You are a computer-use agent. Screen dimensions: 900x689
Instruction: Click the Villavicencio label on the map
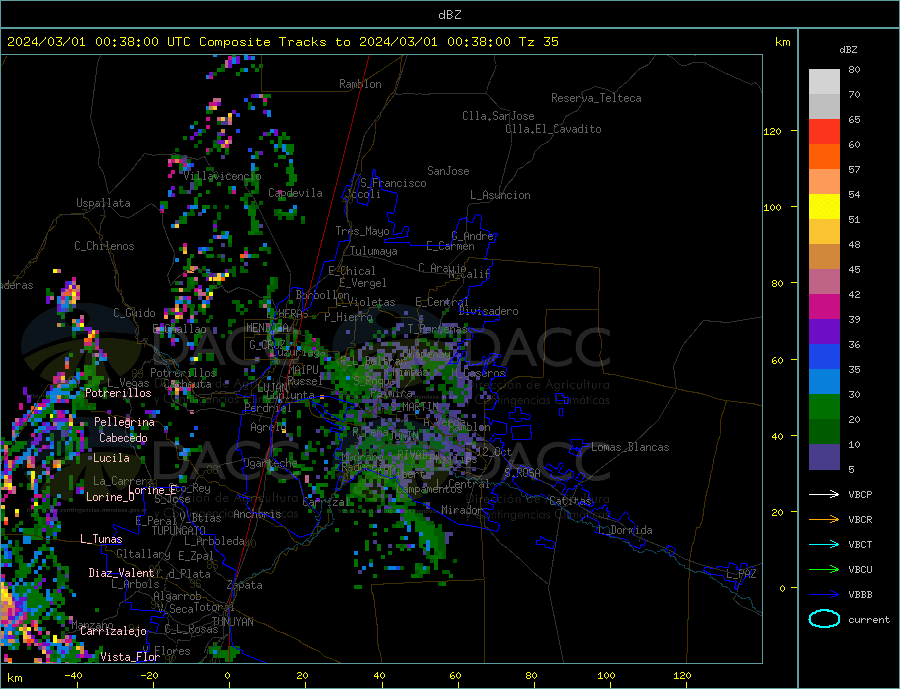coord(222,176)
